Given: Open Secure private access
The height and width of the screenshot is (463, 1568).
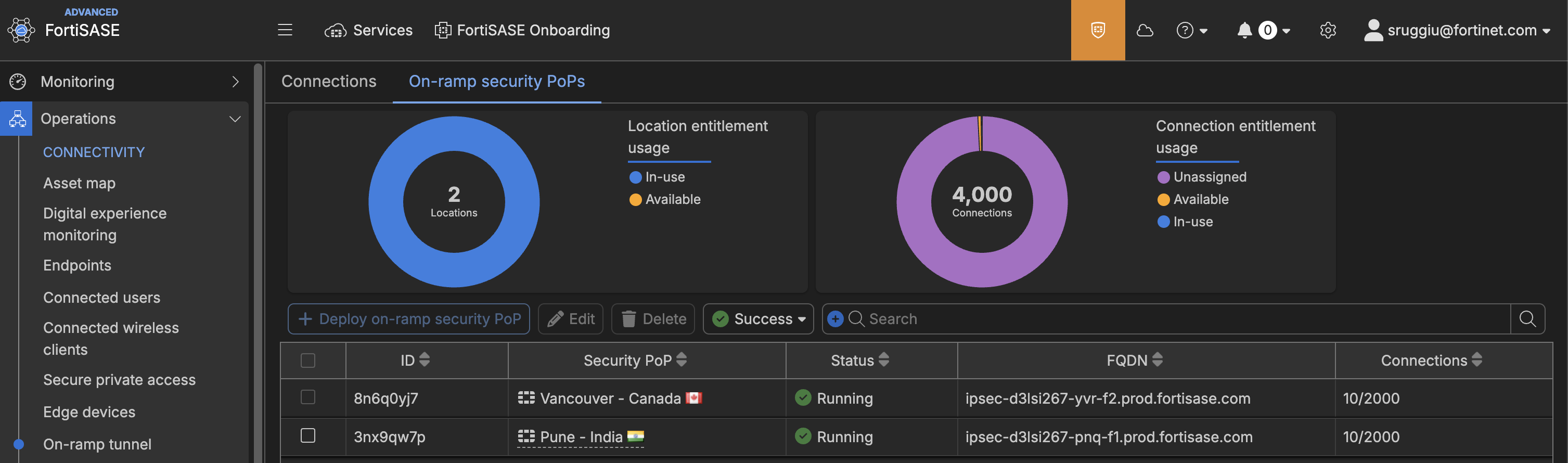Looking at the screenshot, I should tap(119, 380).
